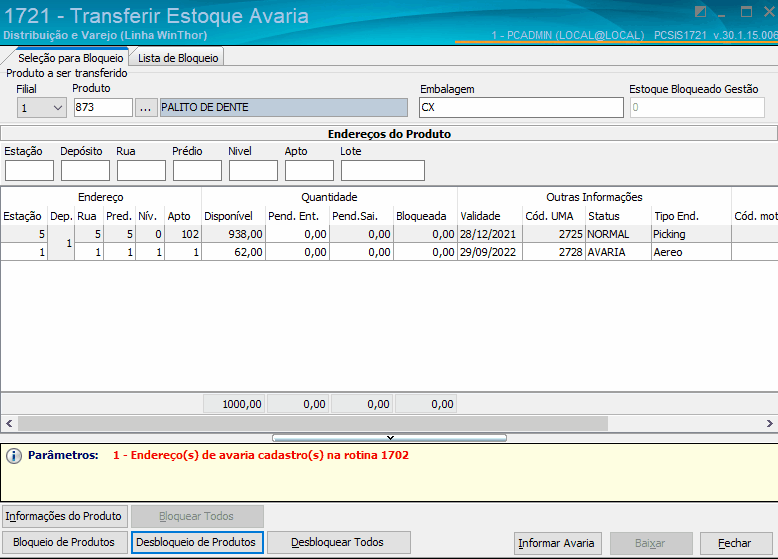778x559 pixels.
Task: Sort by Disponível column header
Action: point(233,216)
